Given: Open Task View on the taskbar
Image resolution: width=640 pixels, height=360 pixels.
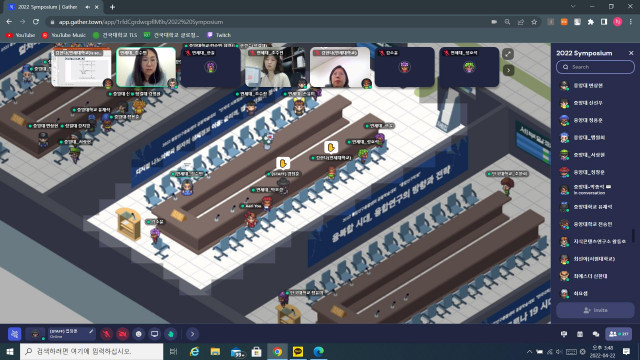Looking at the screenshot, I should pyautogui.click(x=173, y=351).
